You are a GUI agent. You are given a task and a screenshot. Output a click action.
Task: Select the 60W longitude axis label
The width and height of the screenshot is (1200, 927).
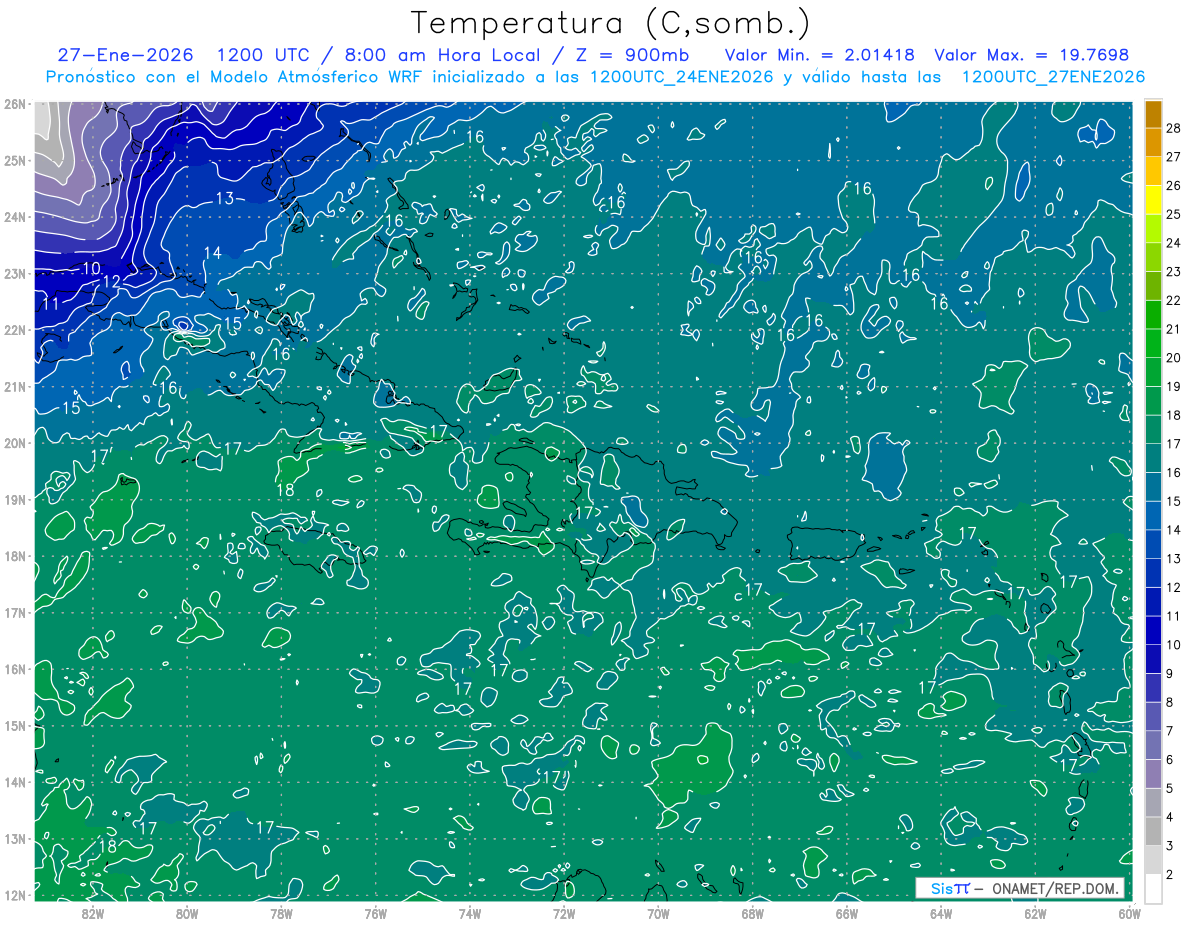tap(1129, 914)
